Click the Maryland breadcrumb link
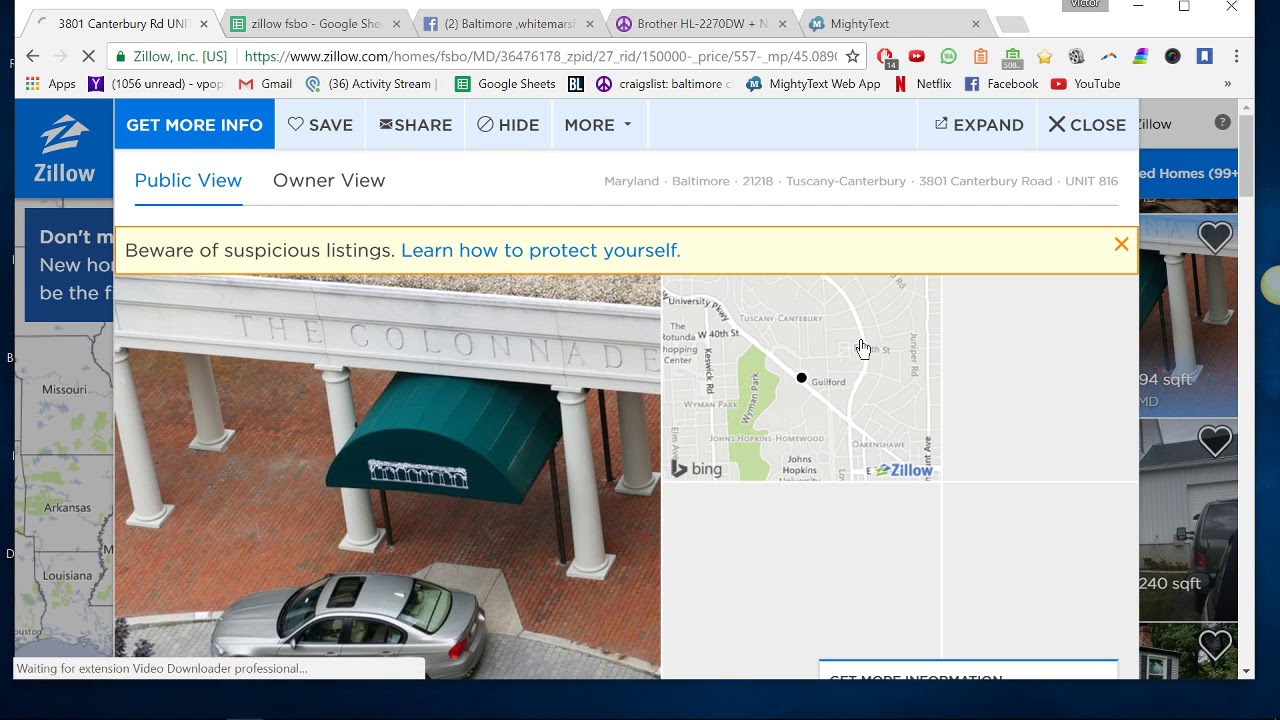This screenshot has width=1280, height=720. coord(631,181)
